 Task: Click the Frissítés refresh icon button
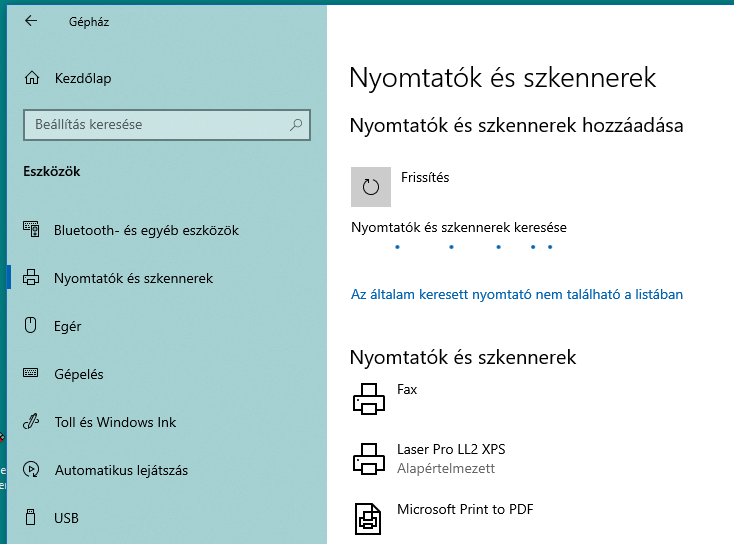[371, 187]
